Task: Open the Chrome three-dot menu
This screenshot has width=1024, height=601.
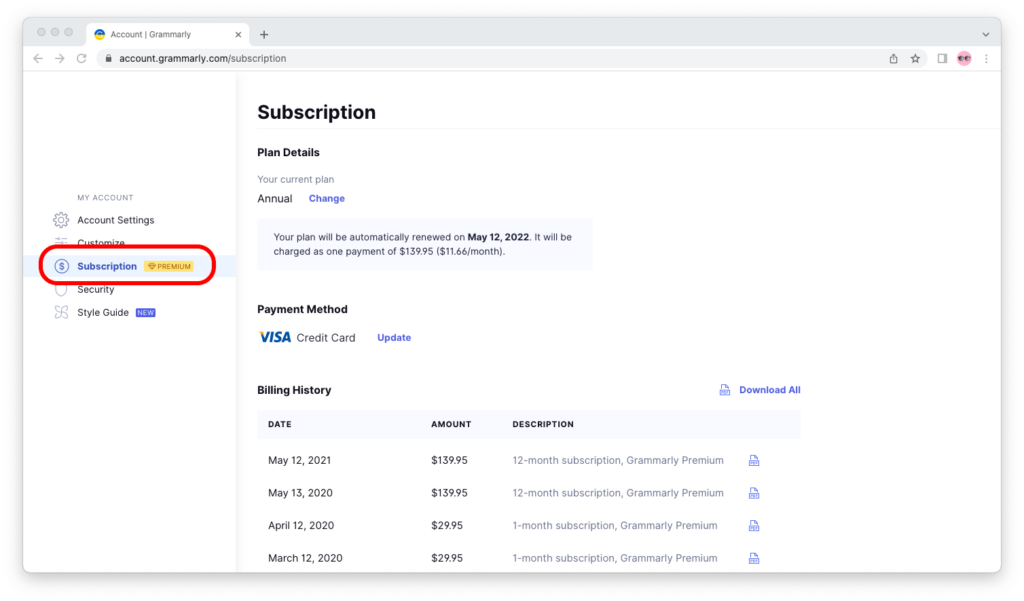Action: (x=986, y=59)
